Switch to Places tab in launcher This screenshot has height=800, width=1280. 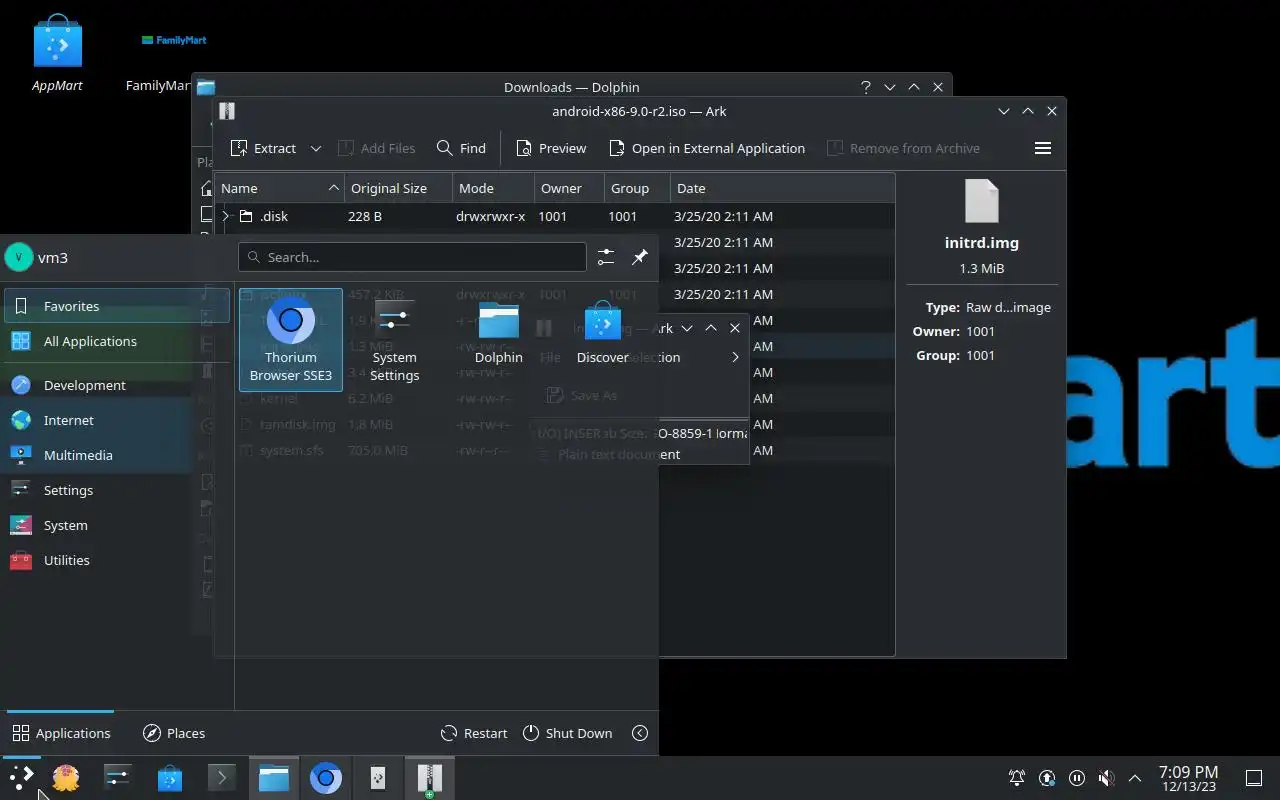[x=174, y=733]
